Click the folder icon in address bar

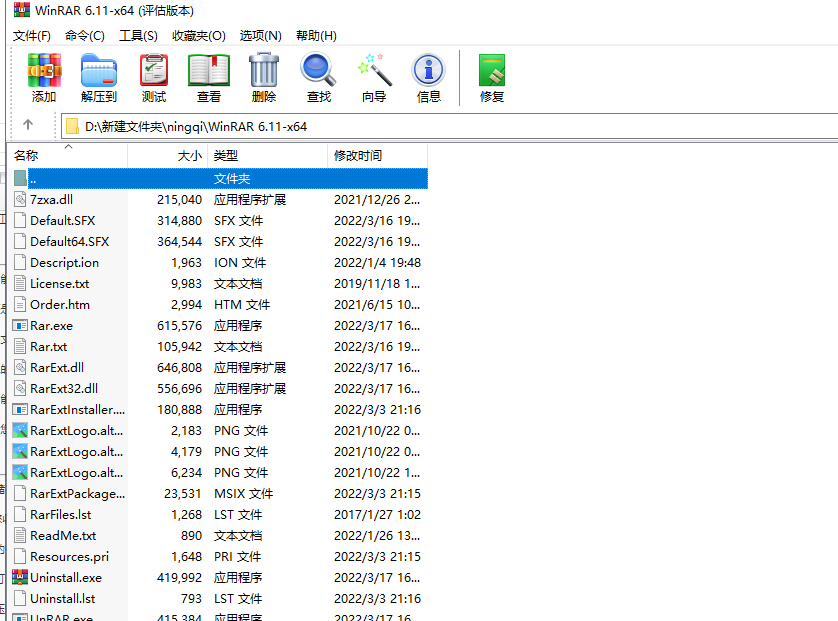tap(72, 127)
